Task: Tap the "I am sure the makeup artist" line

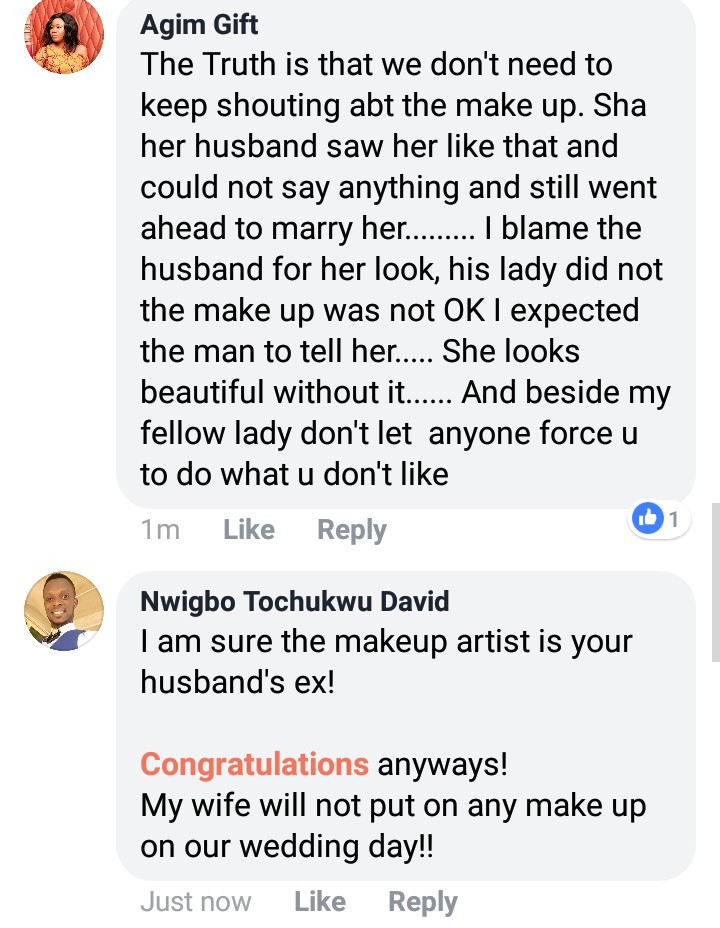Action: point(386,640)
